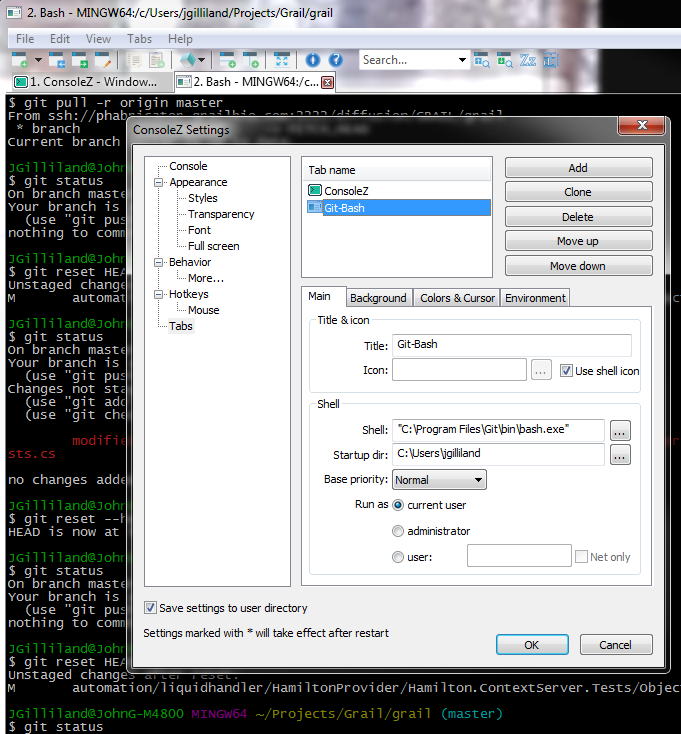Close the 2. Bash tab with red X
Image resolution: width=681 pixels, height=734 pixels.
click(x=328, y=83)
